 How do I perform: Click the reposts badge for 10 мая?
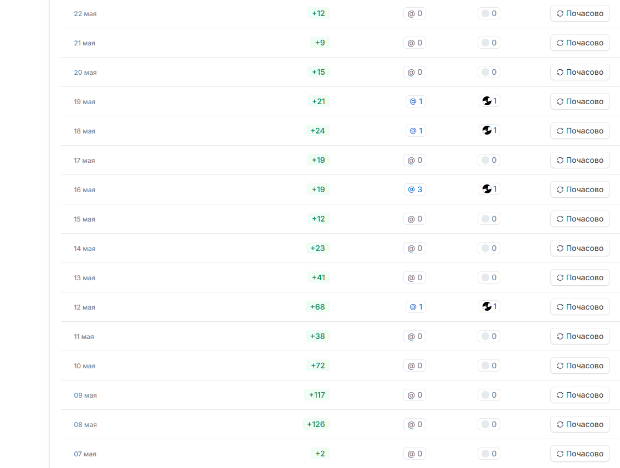coord(489,365)
